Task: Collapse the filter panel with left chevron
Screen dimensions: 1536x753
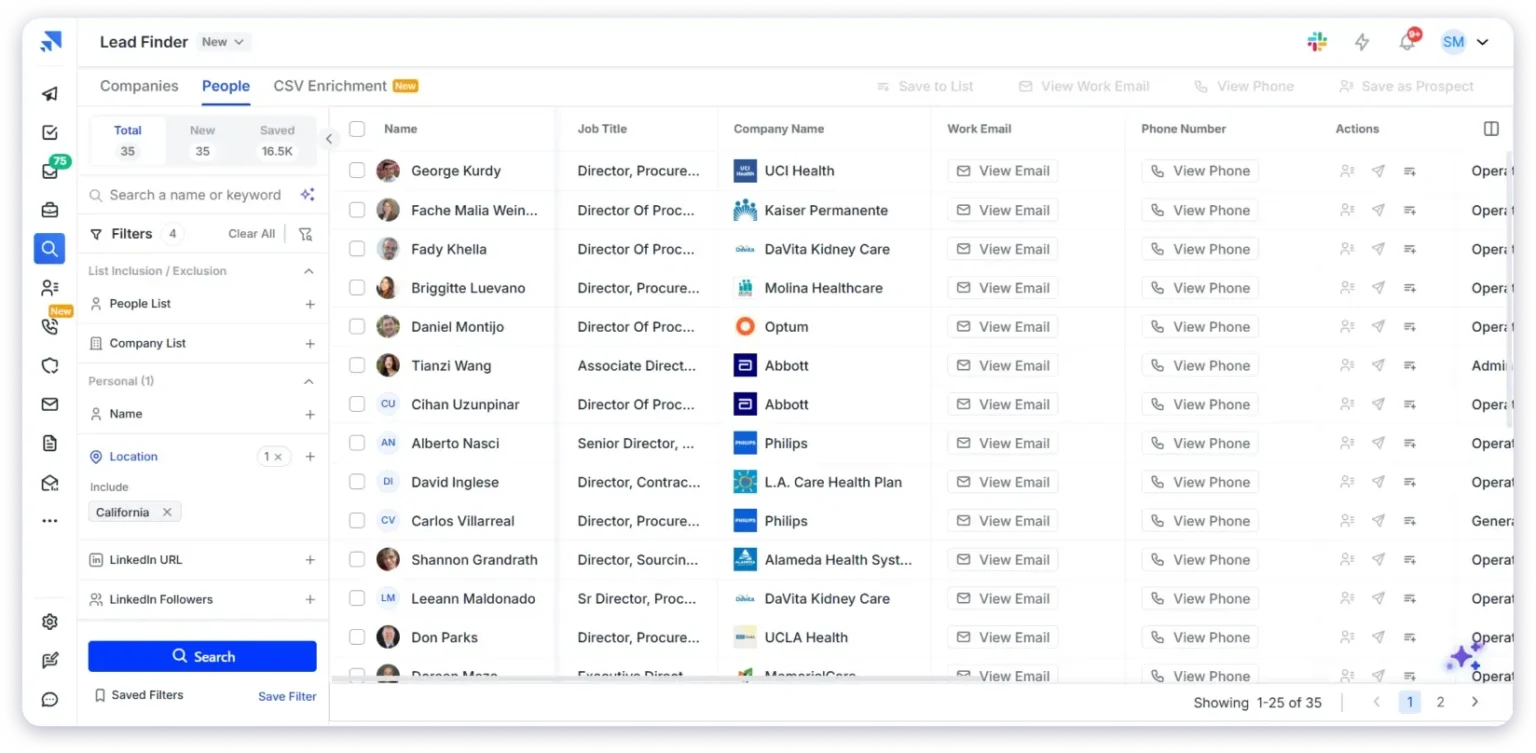Action: pos(329,139)
